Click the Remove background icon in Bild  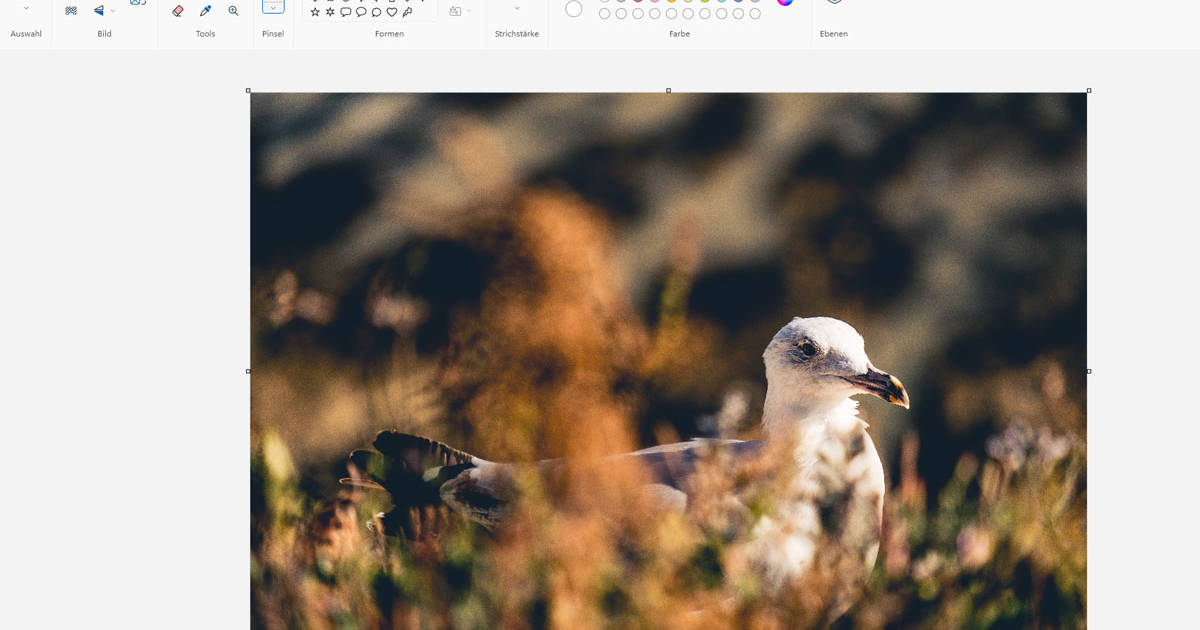[71, 11]
